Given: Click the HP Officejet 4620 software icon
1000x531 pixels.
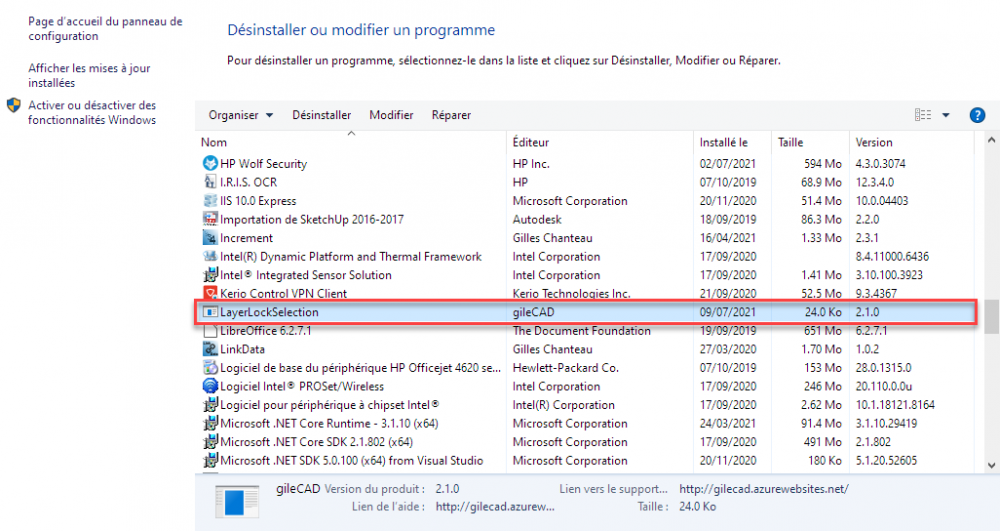Looking at the screenshot, I should pyautogui.click(x=210, y=368).
